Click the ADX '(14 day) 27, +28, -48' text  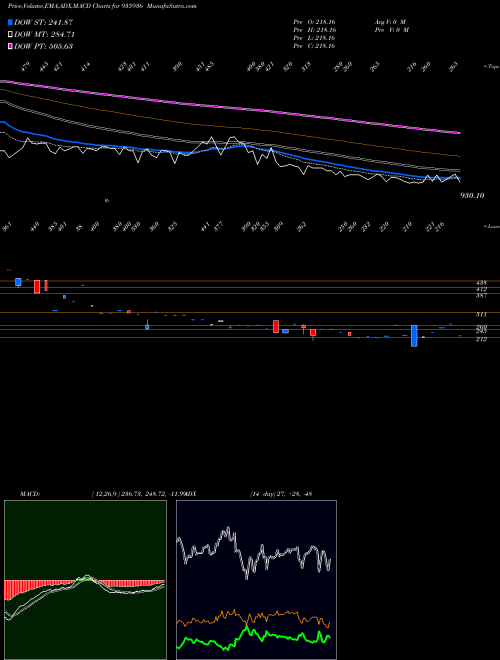click(x=281, y=494)
